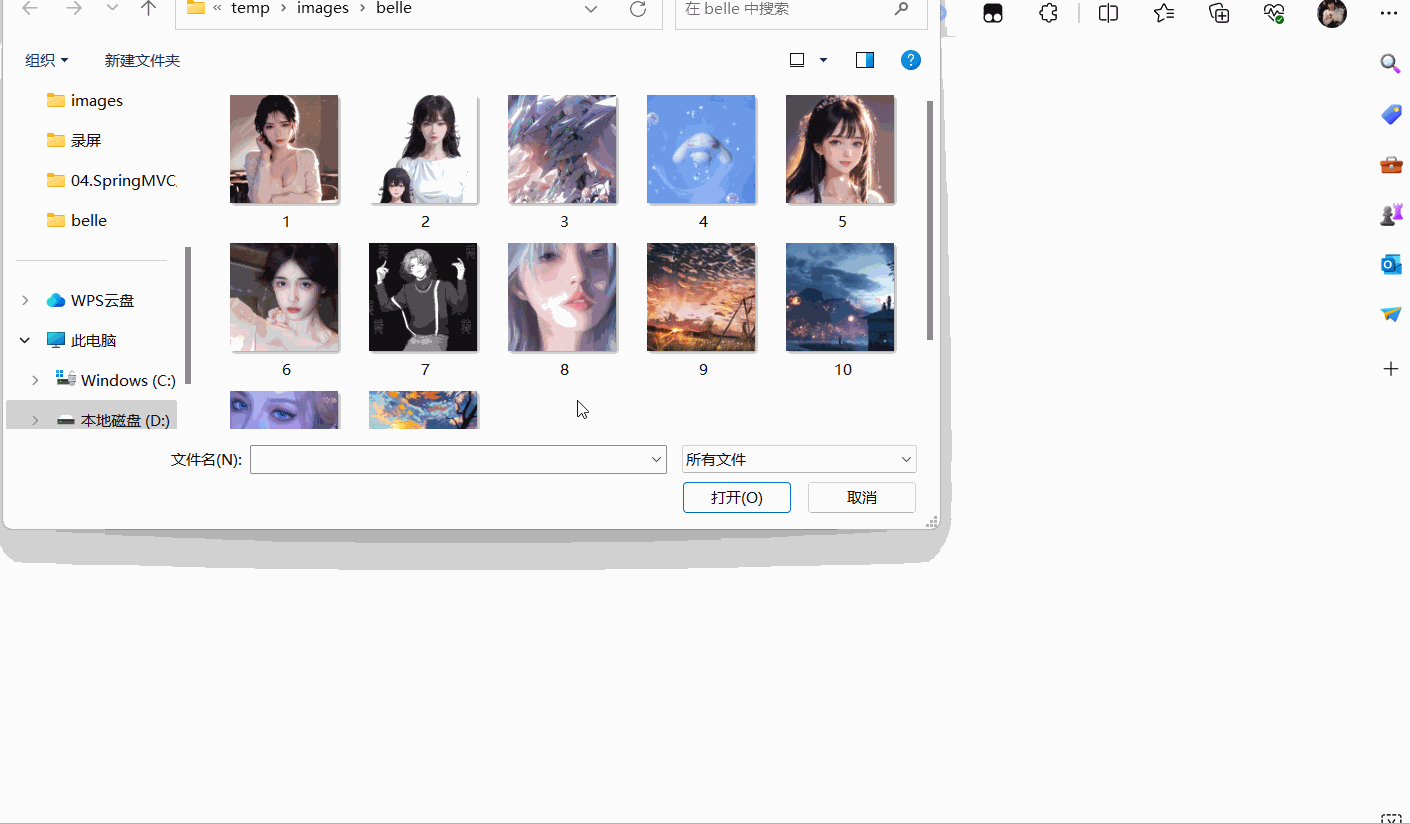Open the browser profile avatar
Viewport: 1410px width, 824px height.
1332,13
